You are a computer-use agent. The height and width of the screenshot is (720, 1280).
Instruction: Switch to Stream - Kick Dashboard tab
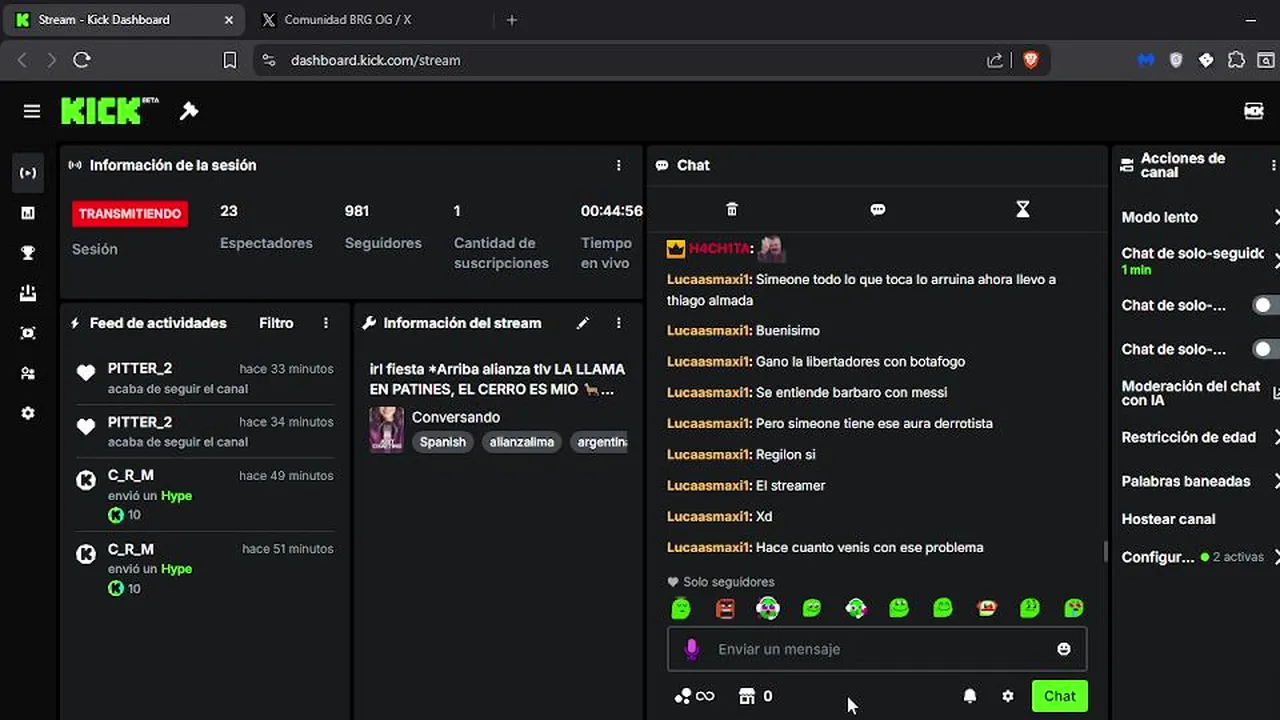coord(123,19)
